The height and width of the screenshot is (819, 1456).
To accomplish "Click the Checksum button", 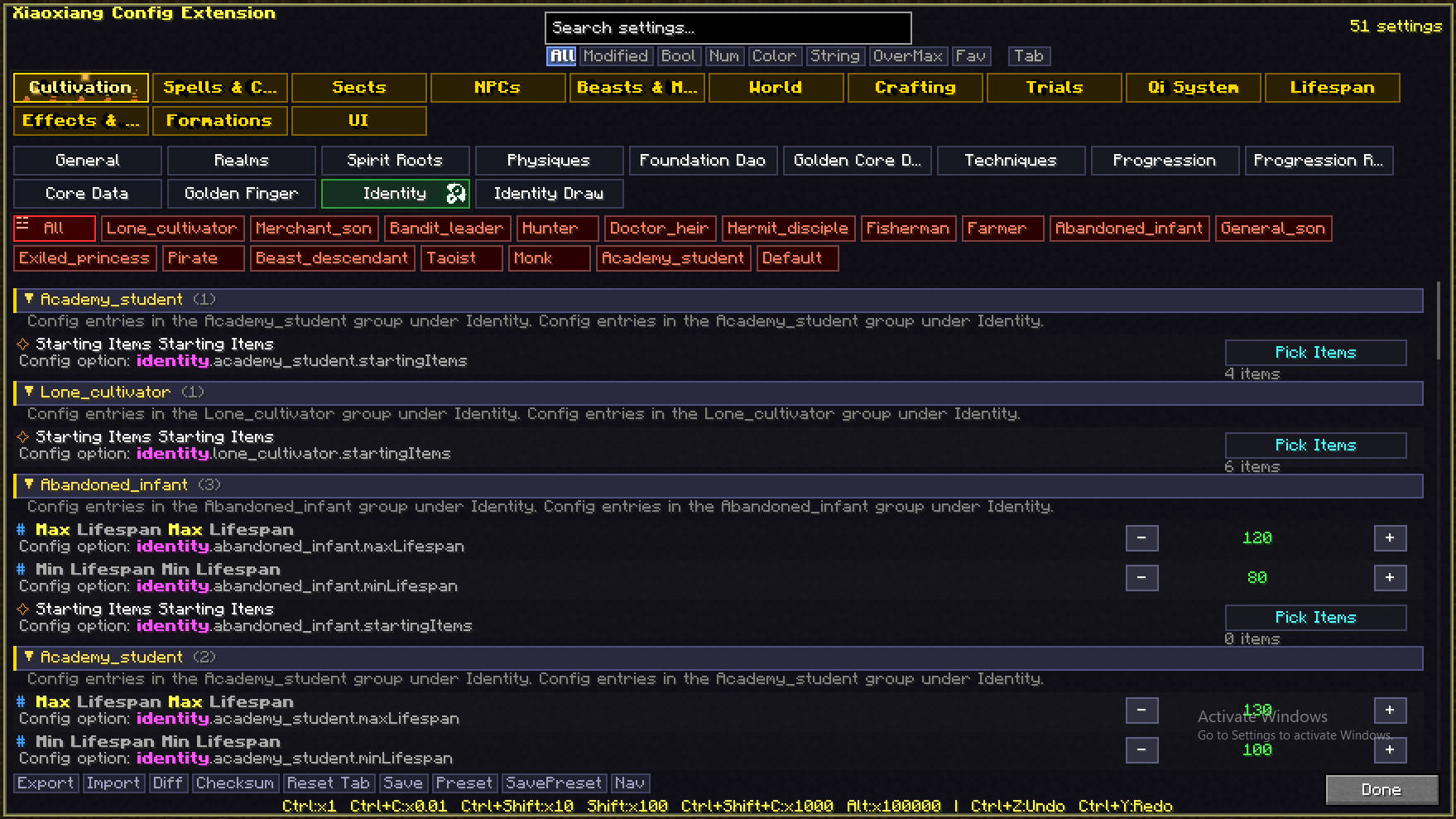I will click(235, 783).
